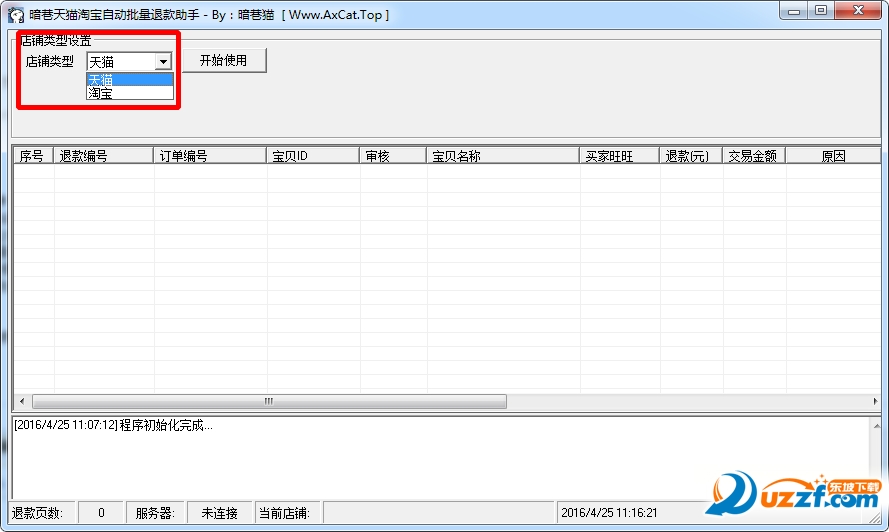Close the application window

click(858, 10)
